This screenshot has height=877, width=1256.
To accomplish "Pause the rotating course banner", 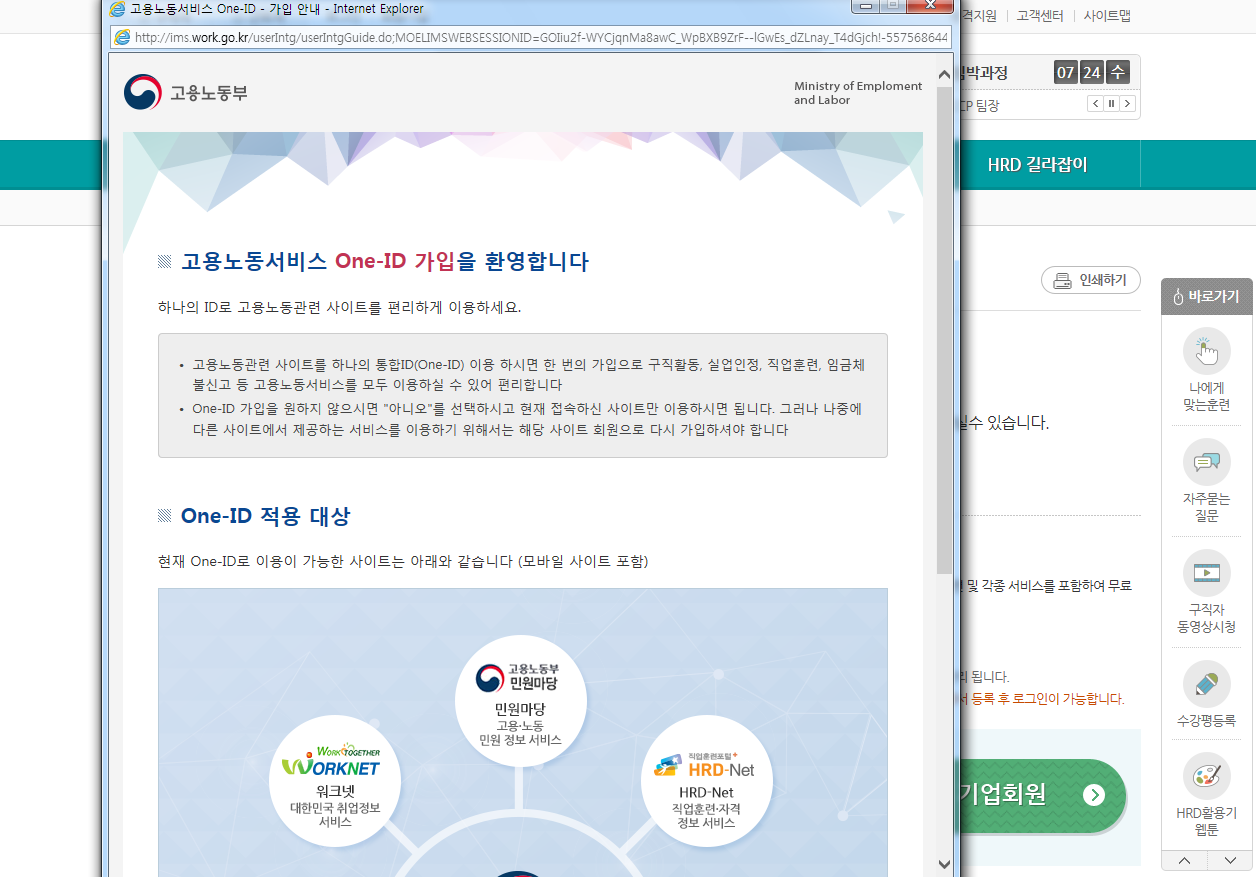I will 1111,103.
